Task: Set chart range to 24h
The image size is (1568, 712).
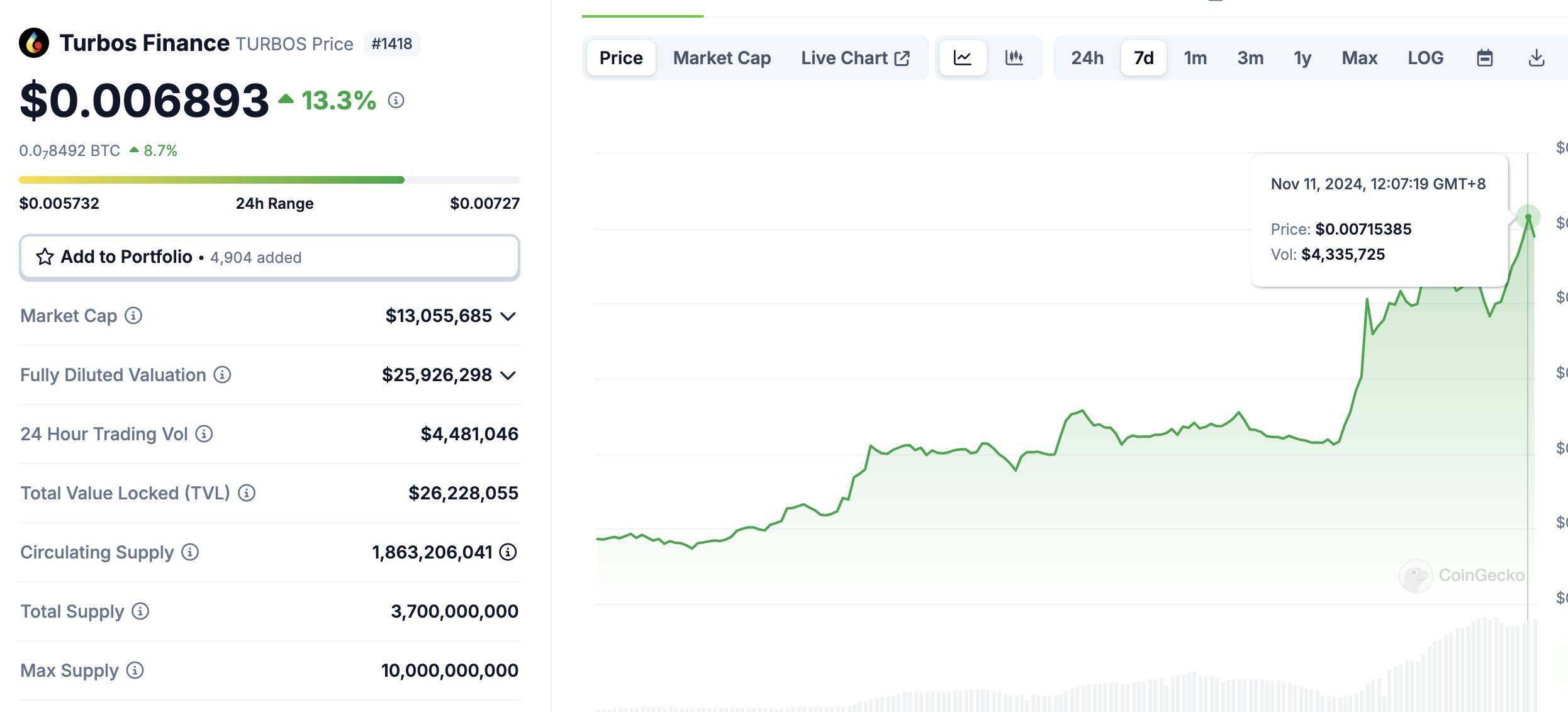Action: click(x=1087, y=58)
